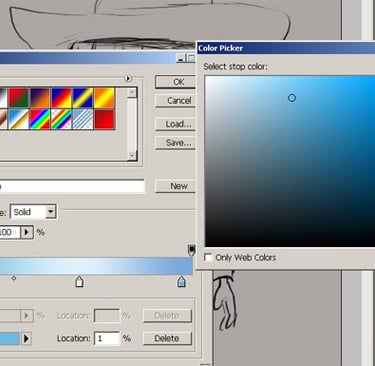Image resolution: width=375 pixels, height=366 pixels.
Task: Click OK in the Gradient Editor
Action: [x=175, y=82]
